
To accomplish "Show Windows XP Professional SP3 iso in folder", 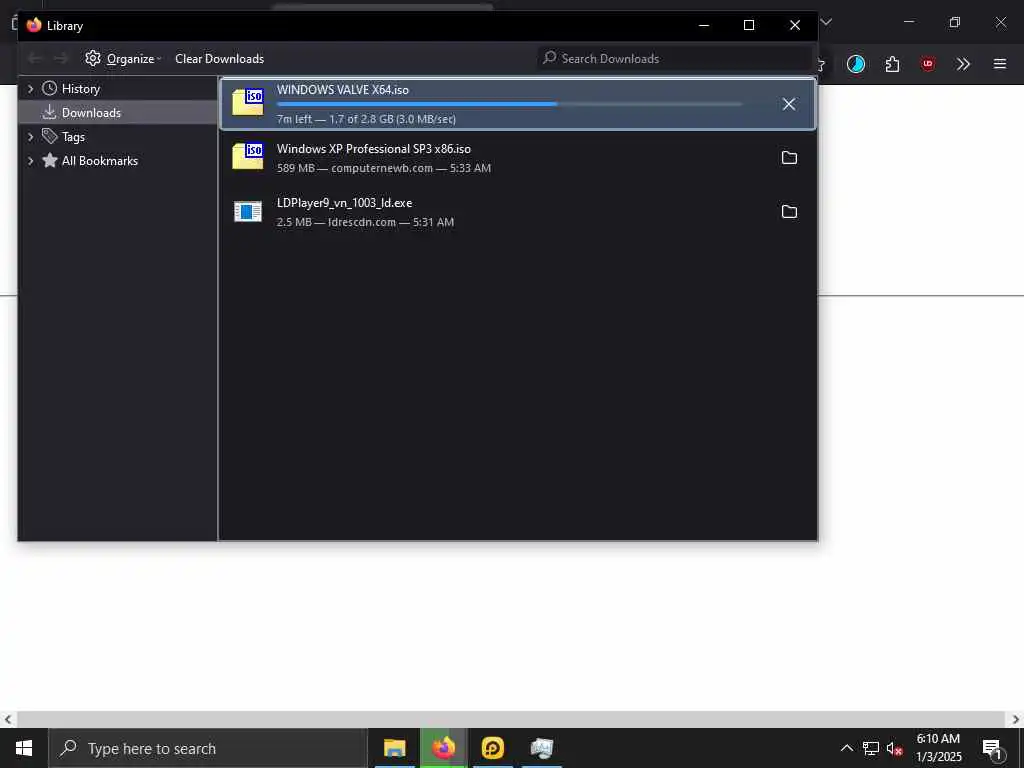I will [x=789, y=158].
